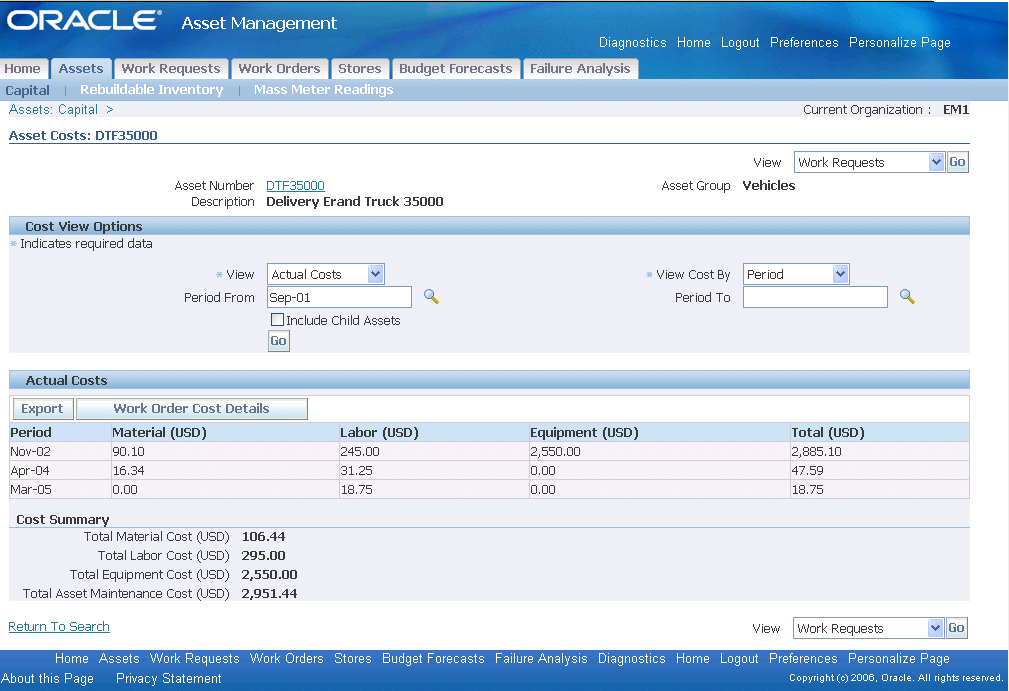This screenshot has height=691, width=1009.
Task: Open the Failure Analysis tab
Action: [x=580, y=68]
